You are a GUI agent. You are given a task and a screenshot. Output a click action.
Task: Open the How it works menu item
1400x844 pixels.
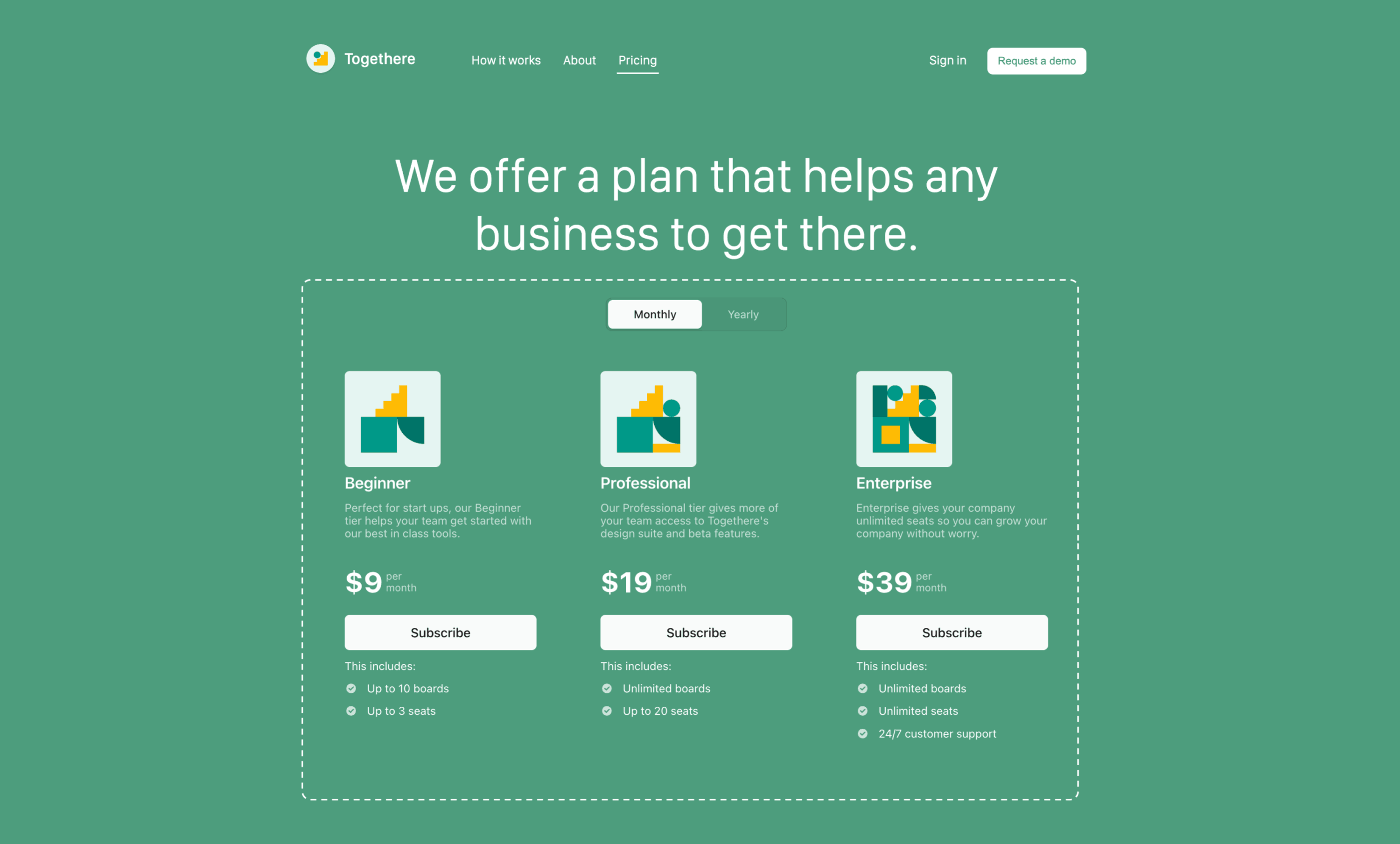coord(505,60)
